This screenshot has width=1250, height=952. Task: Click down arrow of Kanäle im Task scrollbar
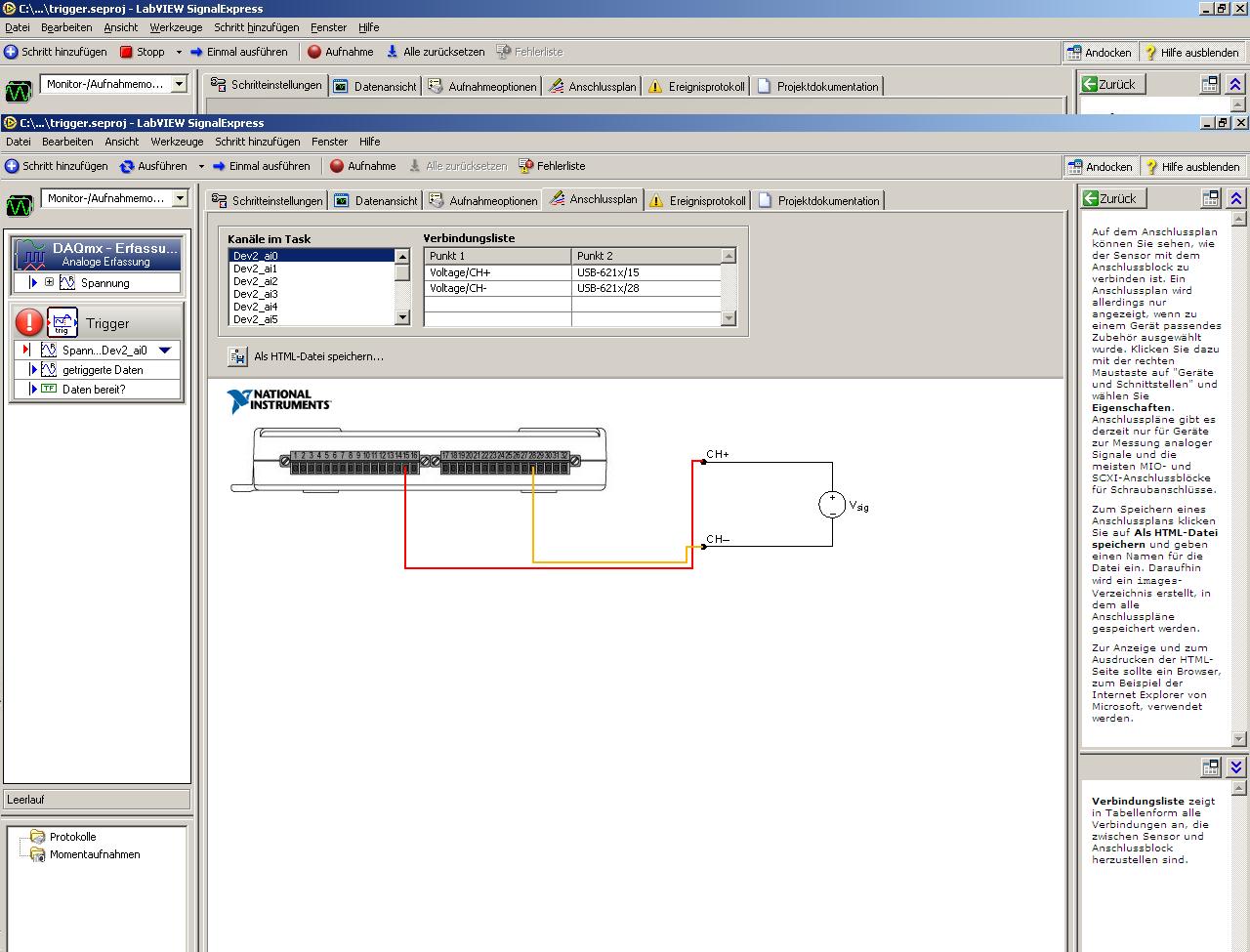(402, 317)
